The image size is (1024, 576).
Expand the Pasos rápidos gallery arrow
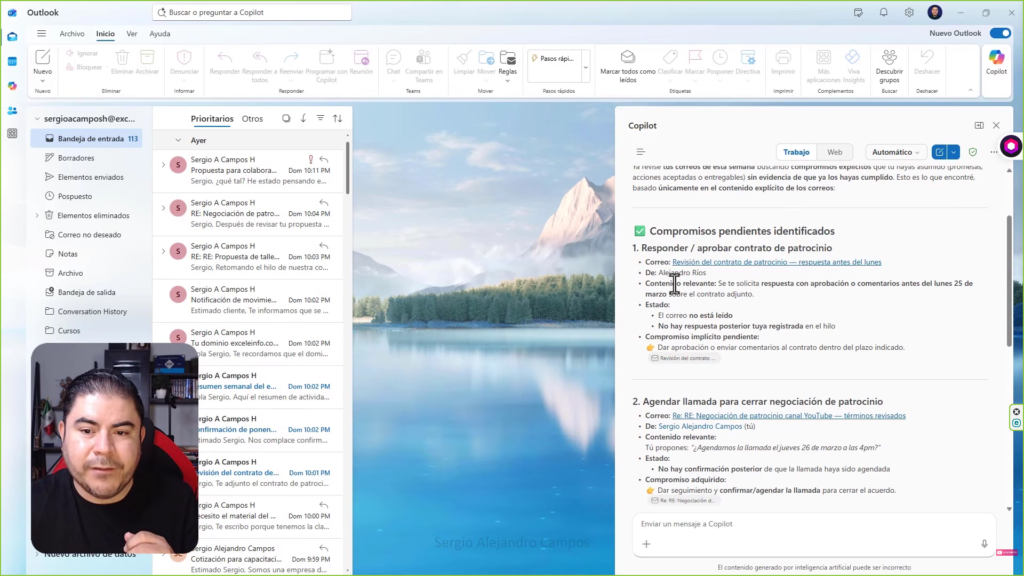[x=585, y=67]
